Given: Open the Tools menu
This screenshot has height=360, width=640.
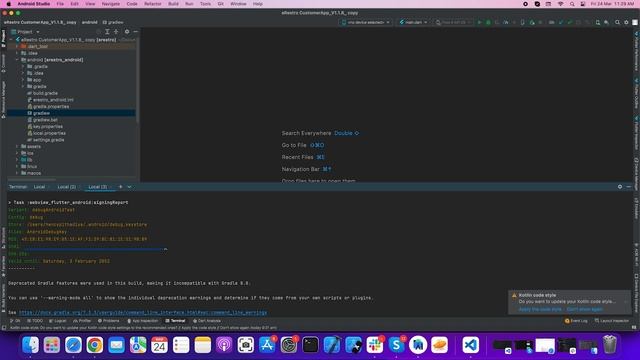Looking at the screenshot, I should click(x=205, y=4).
